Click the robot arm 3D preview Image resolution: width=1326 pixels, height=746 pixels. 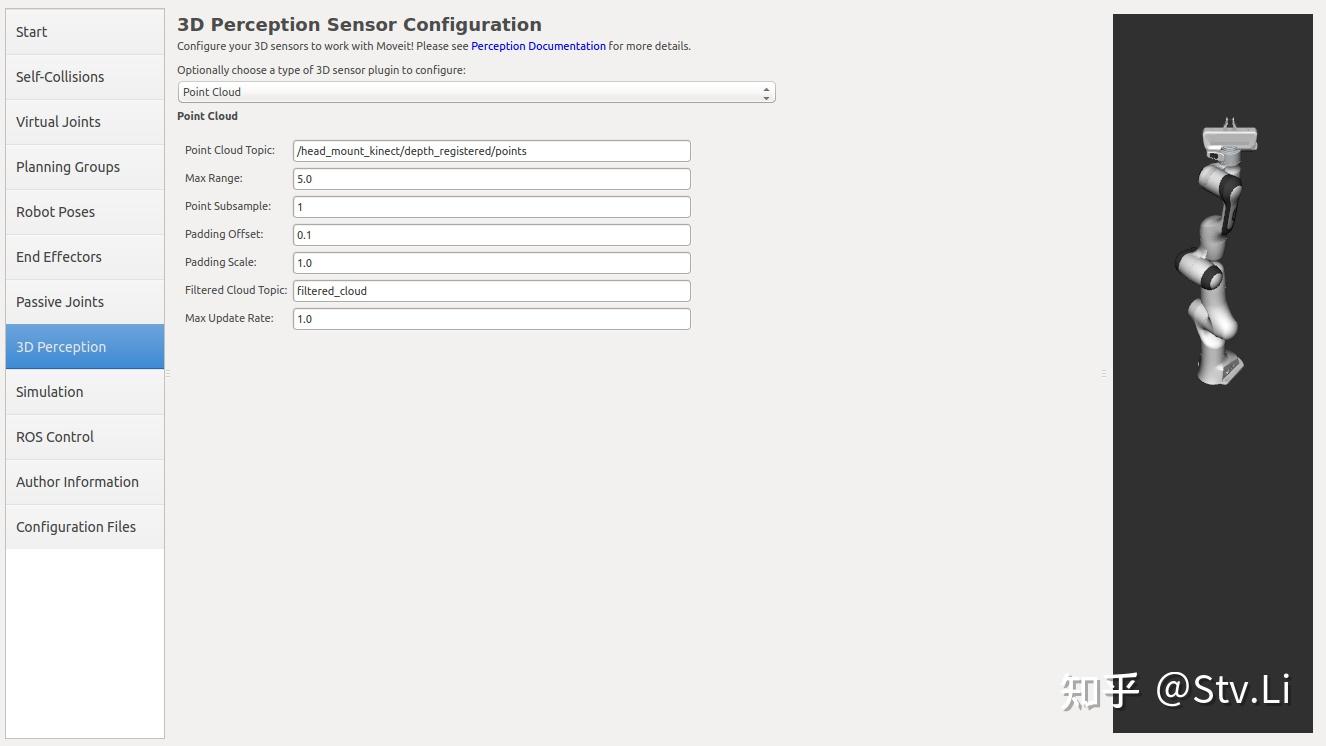1213,260
